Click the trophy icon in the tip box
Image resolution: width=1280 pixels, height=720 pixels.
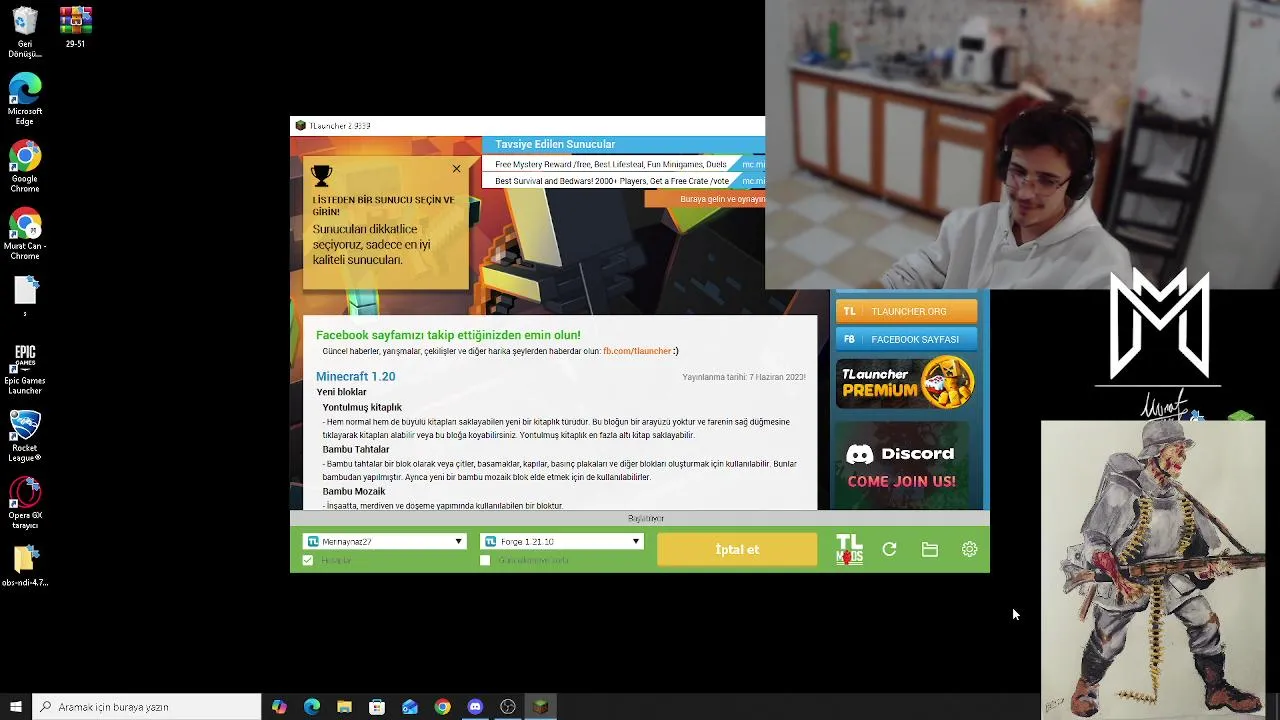(x=321, y=176)
